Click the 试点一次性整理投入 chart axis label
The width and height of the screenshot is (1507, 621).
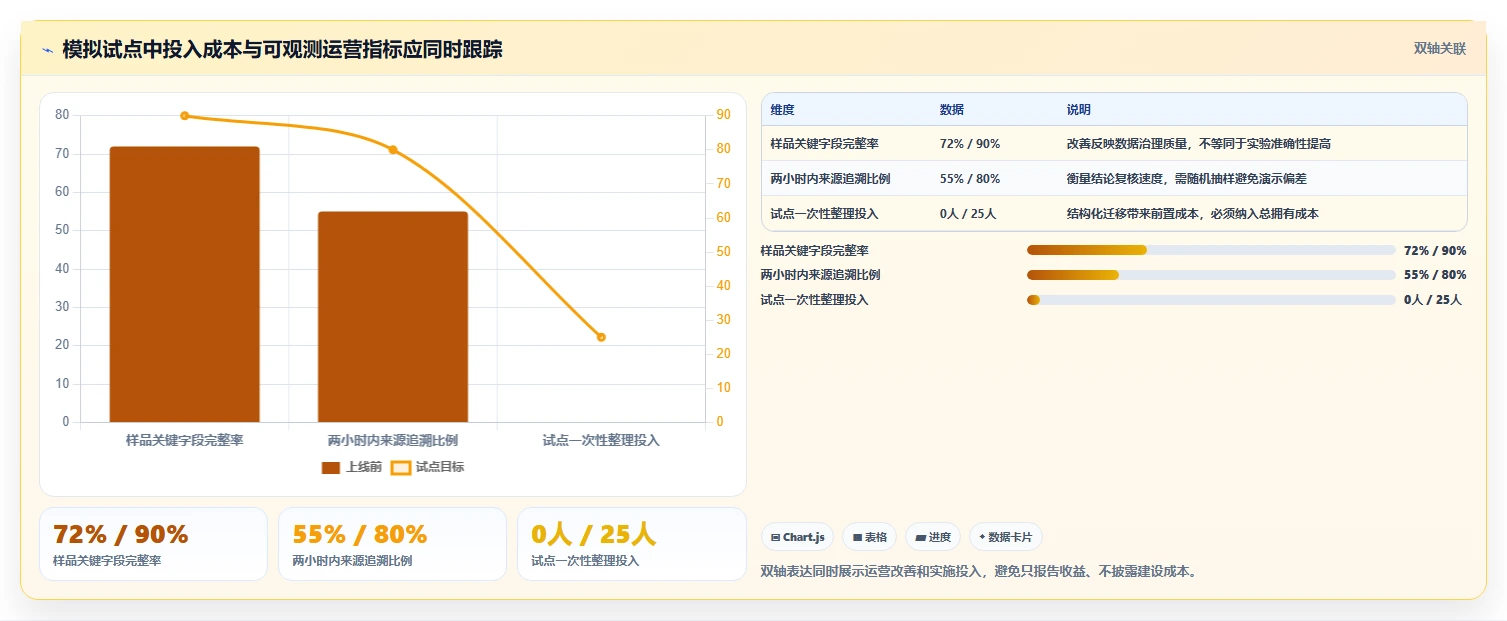[601, 440]
